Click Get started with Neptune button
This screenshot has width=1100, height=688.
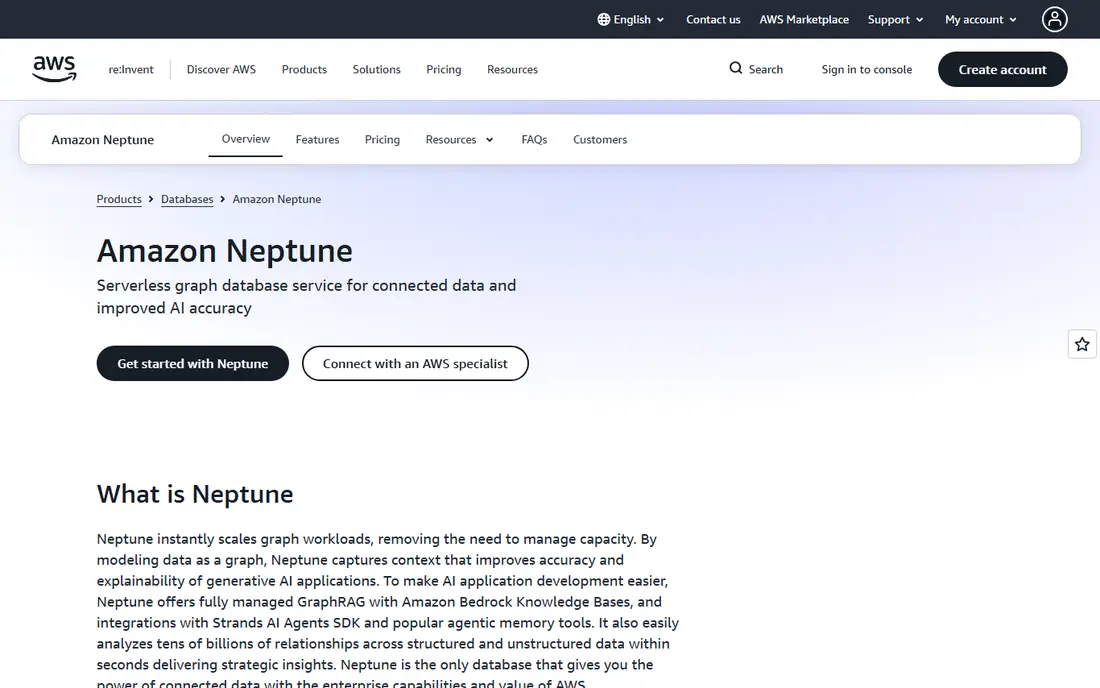pos(192,363)
